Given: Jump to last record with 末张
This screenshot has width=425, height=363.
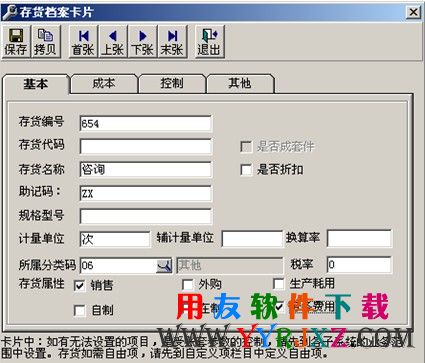Looking at the screenshot, I should click(172, 42).
